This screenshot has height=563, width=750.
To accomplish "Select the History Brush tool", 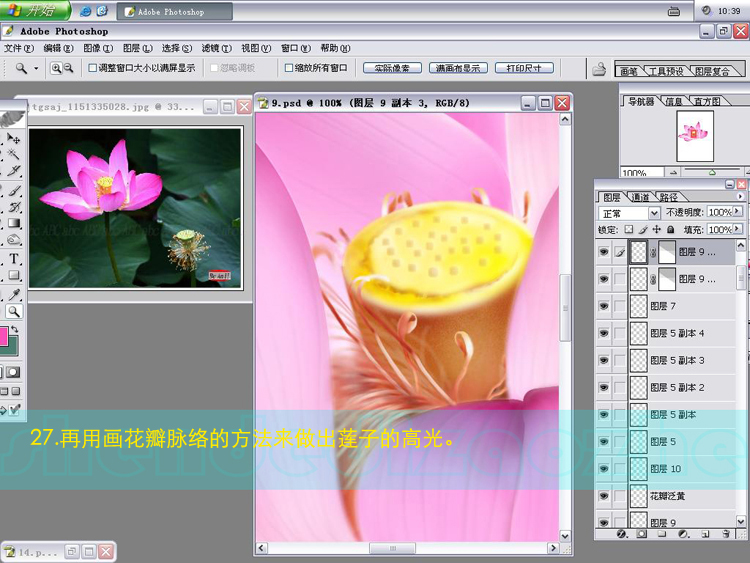I will point(13,207).
